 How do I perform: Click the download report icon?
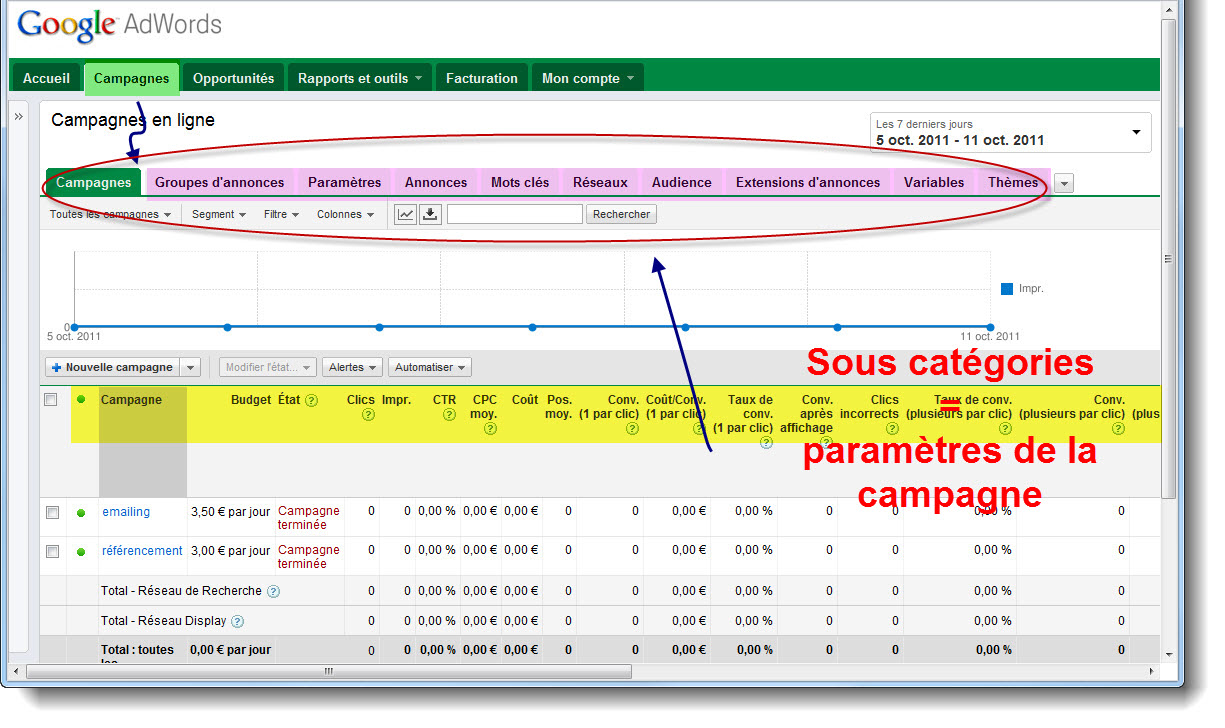click(x=430, y=214)
